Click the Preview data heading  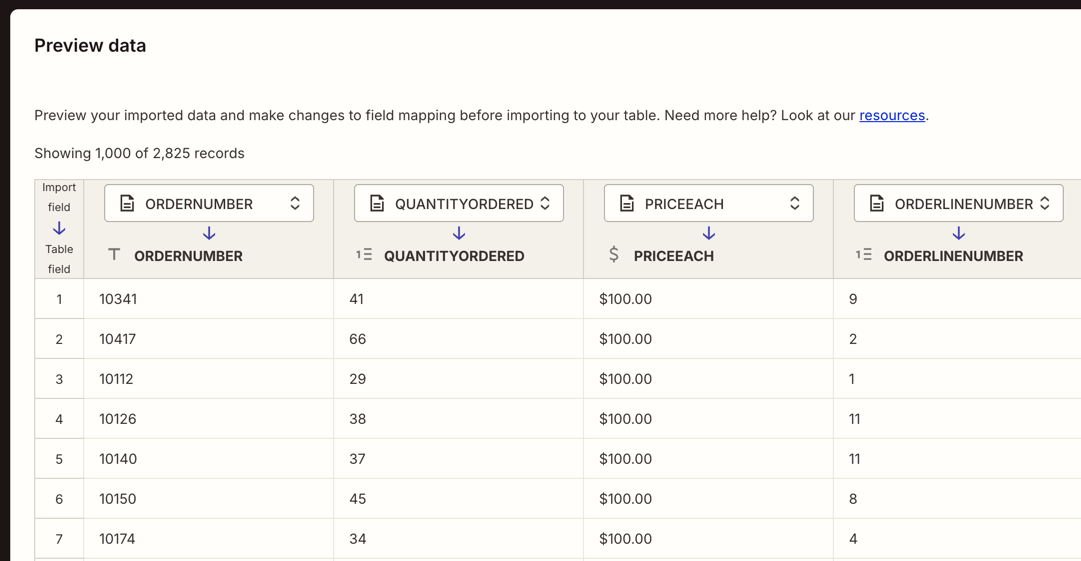pos(90,45)
